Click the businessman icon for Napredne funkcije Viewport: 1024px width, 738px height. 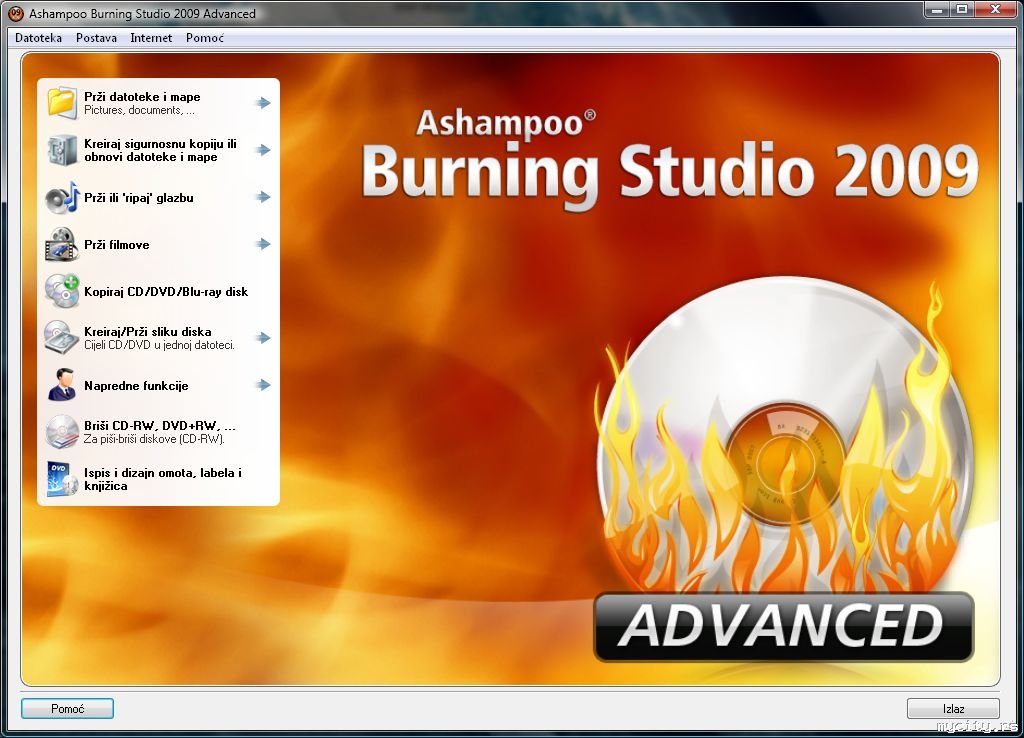62,385
